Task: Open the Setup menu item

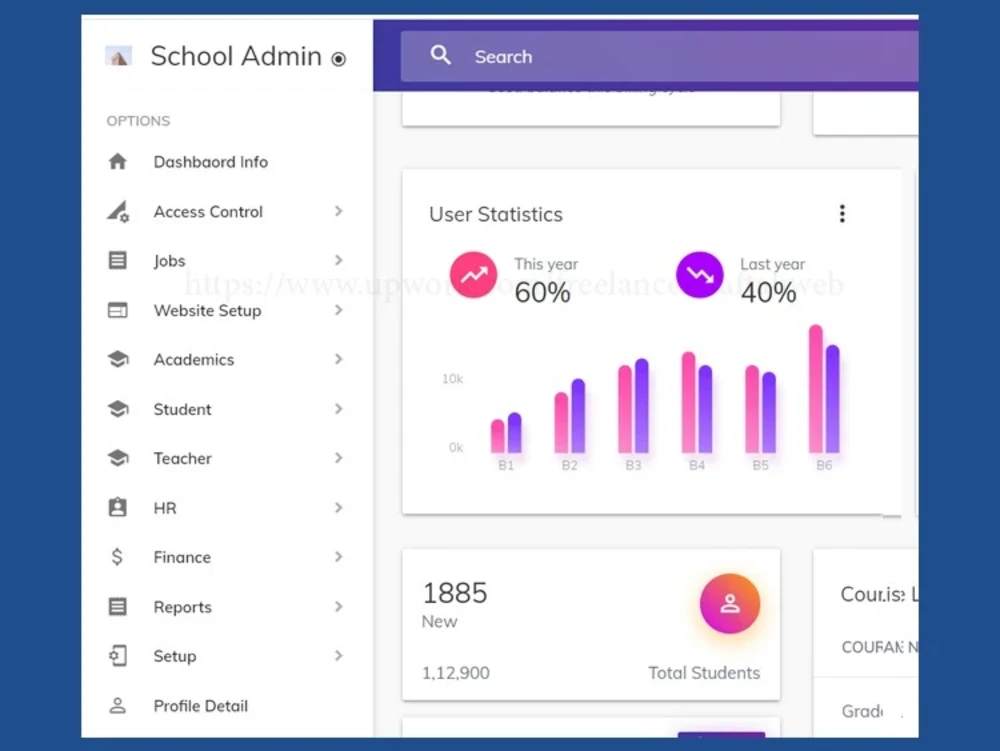Action: coord(175,656)
